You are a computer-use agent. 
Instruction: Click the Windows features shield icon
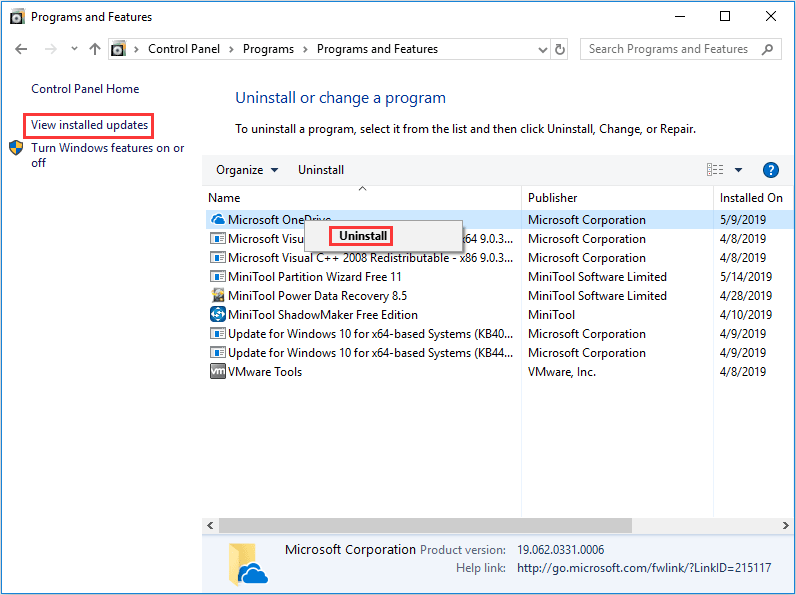[x=16, y=148]
